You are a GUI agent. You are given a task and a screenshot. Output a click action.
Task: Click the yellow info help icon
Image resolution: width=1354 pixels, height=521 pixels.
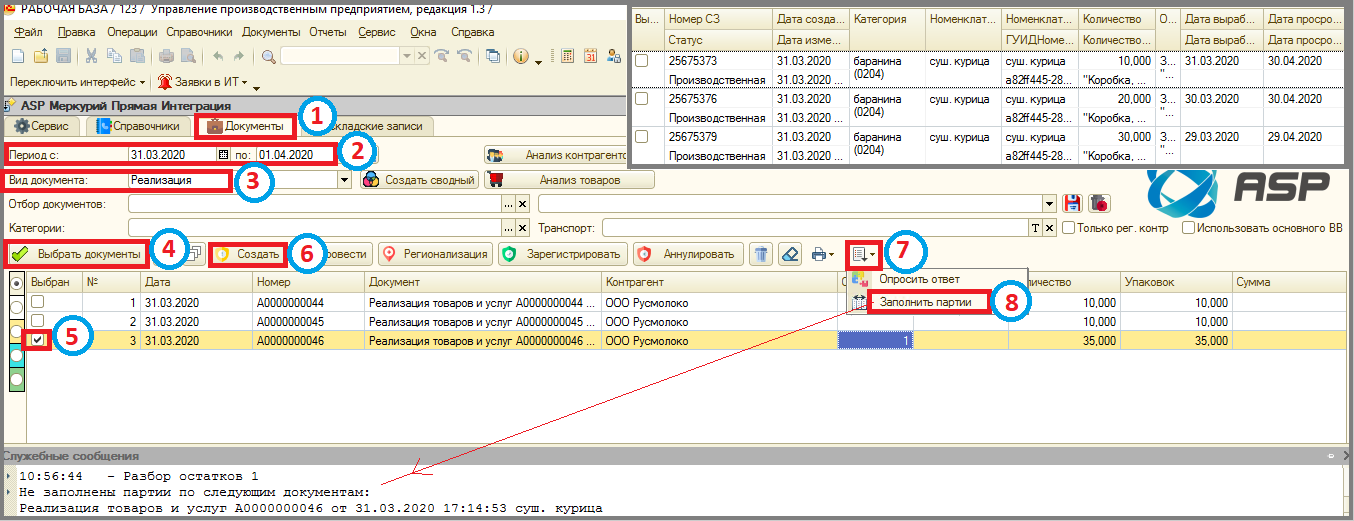click(521, 56)
